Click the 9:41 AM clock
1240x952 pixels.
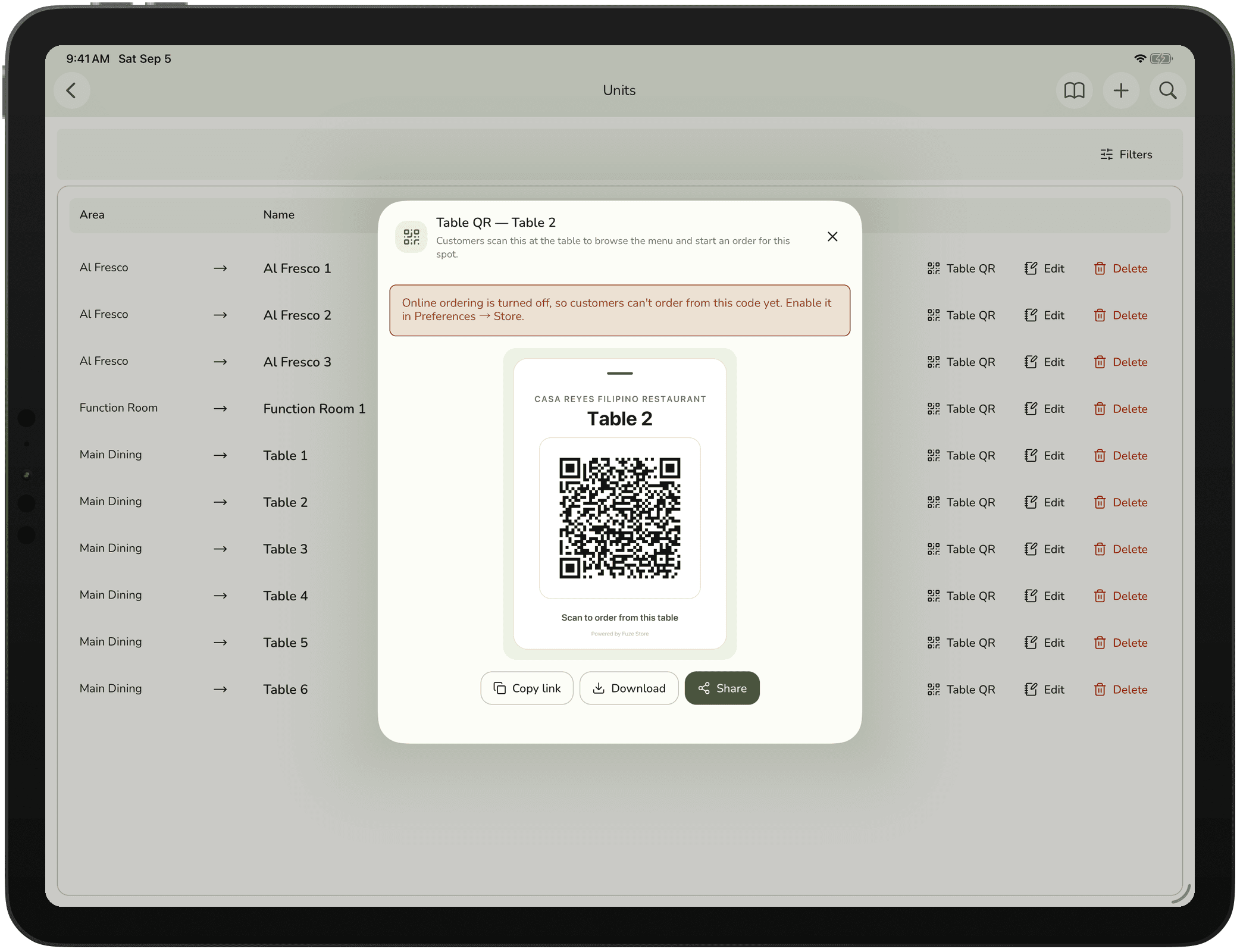88,59
